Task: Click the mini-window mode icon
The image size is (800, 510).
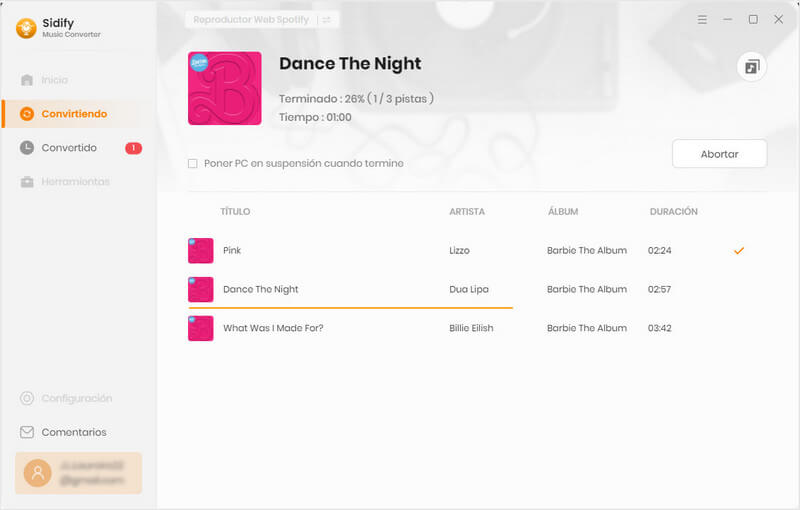Action: point(752,67)
